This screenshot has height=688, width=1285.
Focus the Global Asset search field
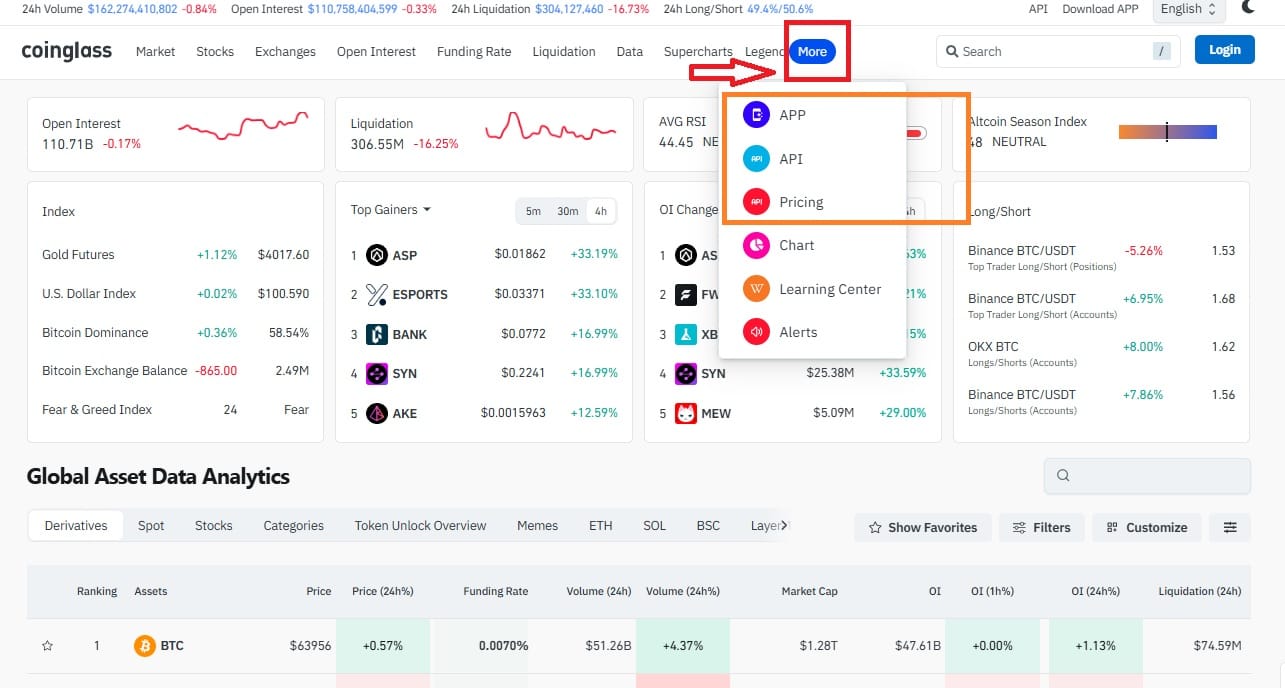click(x=1147, y=476)
